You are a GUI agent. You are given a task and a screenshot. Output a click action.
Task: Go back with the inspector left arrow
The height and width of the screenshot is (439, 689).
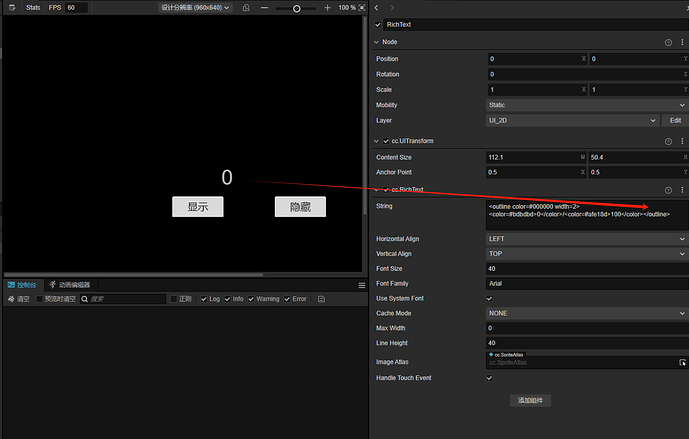click(x=377, y=7)
